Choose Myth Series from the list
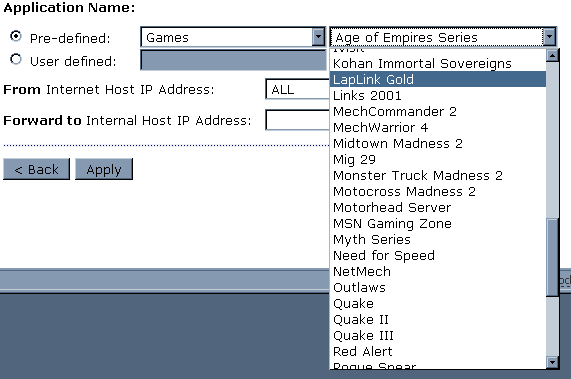This screenshot has height=379, width=571. [437, 240]
